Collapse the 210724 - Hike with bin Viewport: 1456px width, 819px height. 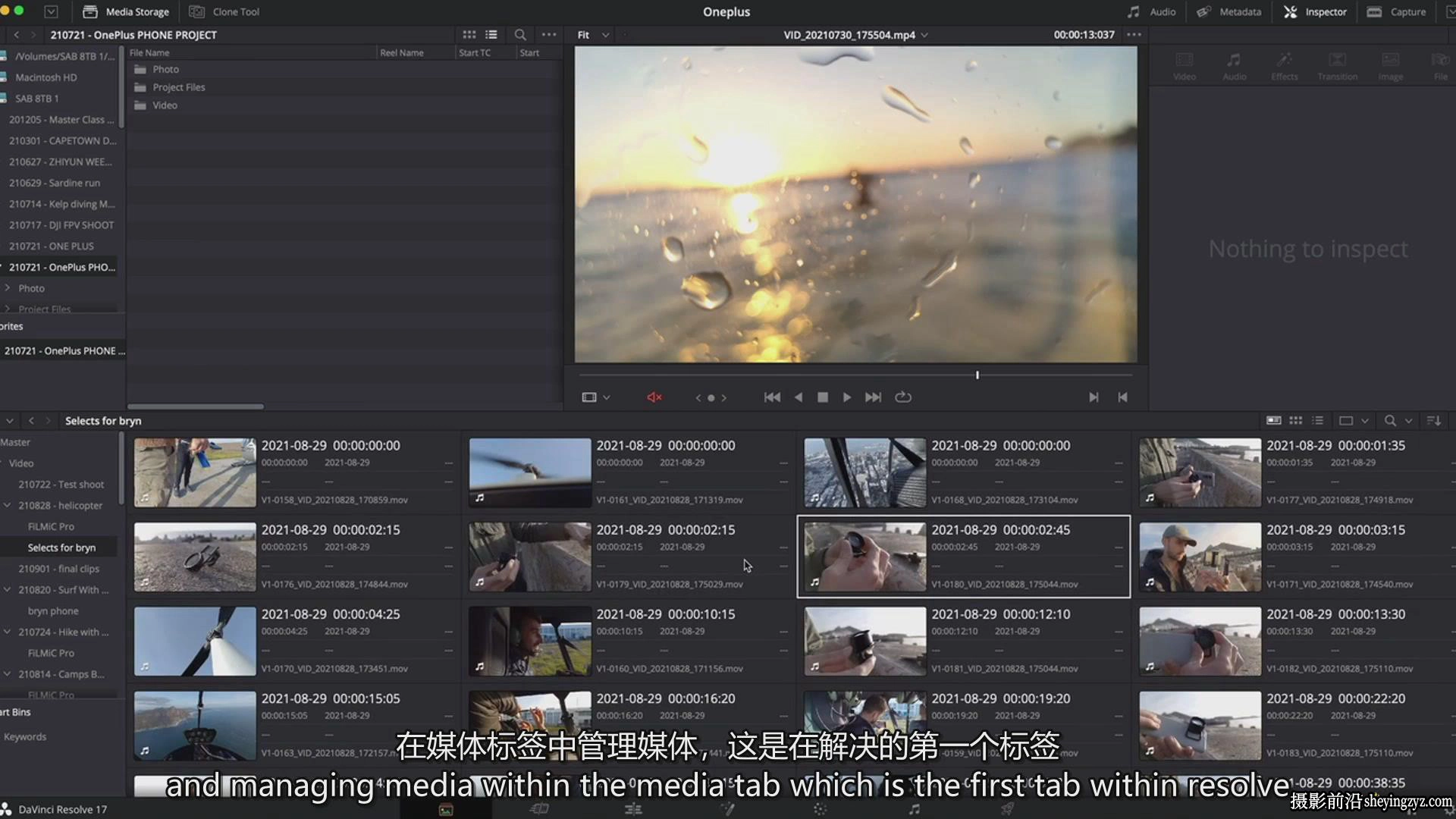click(7, 632)
